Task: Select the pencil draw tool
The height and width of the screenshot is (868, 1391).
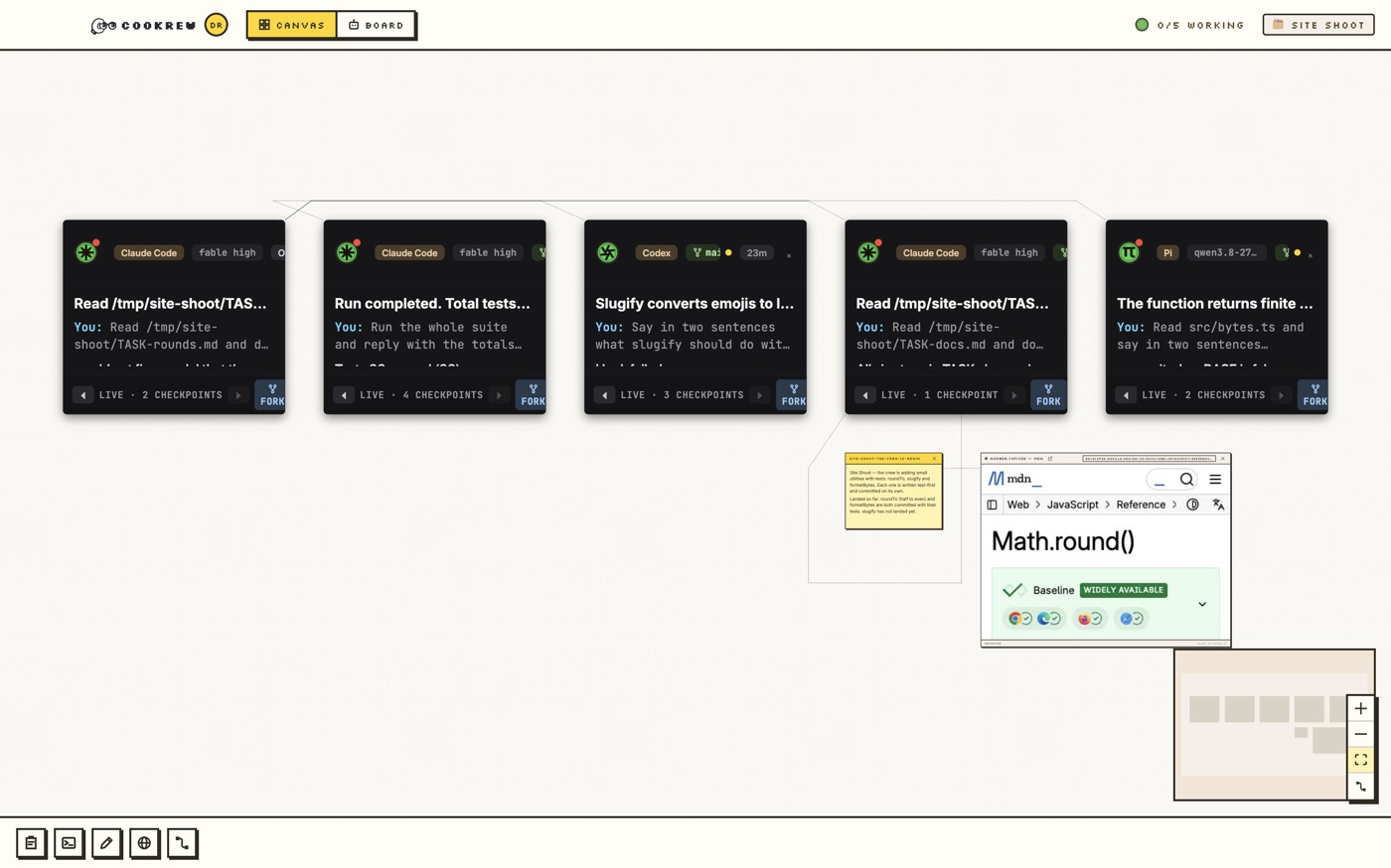Action: (106, 843)
